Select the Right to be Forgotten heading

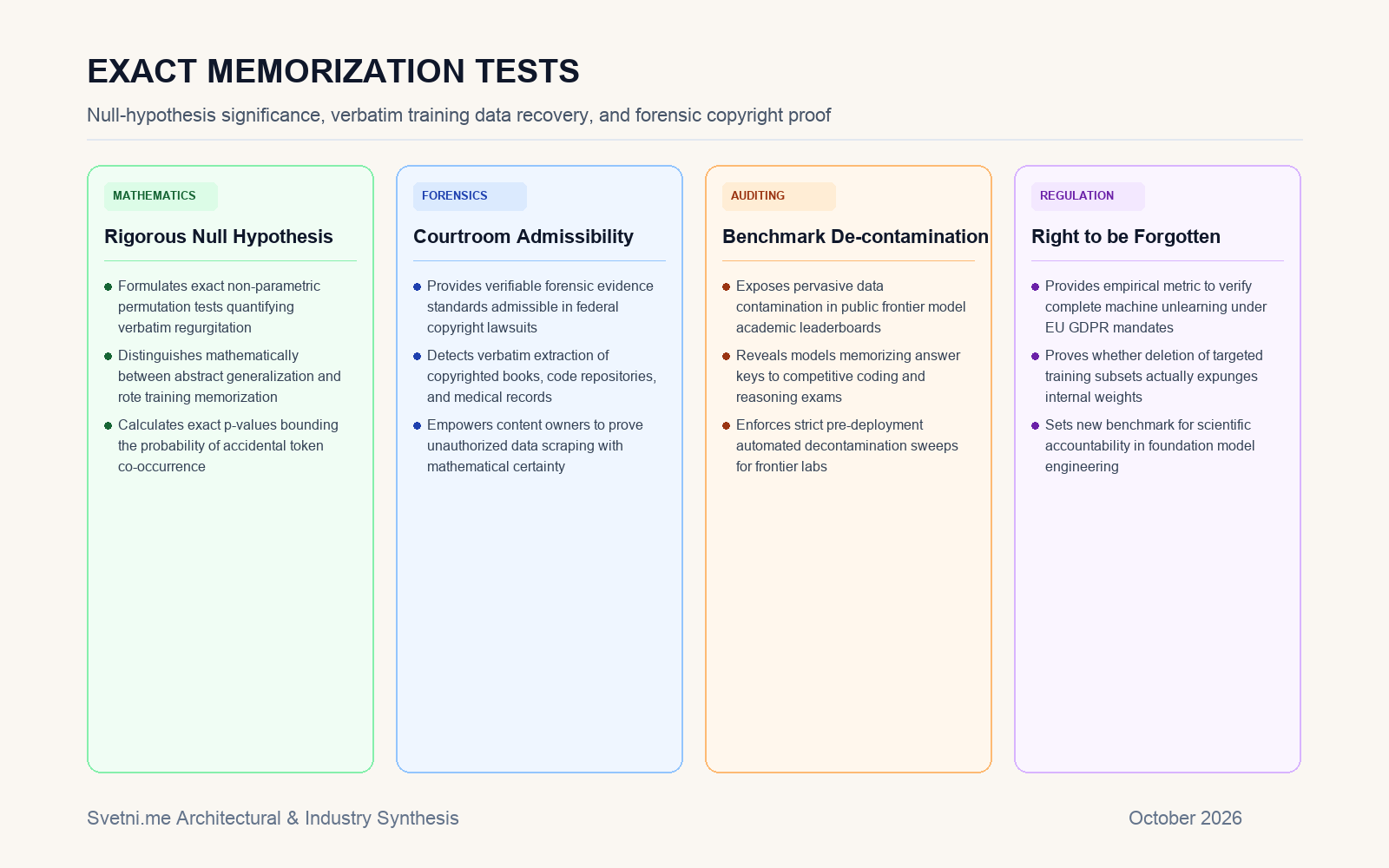click(1126, 236)
